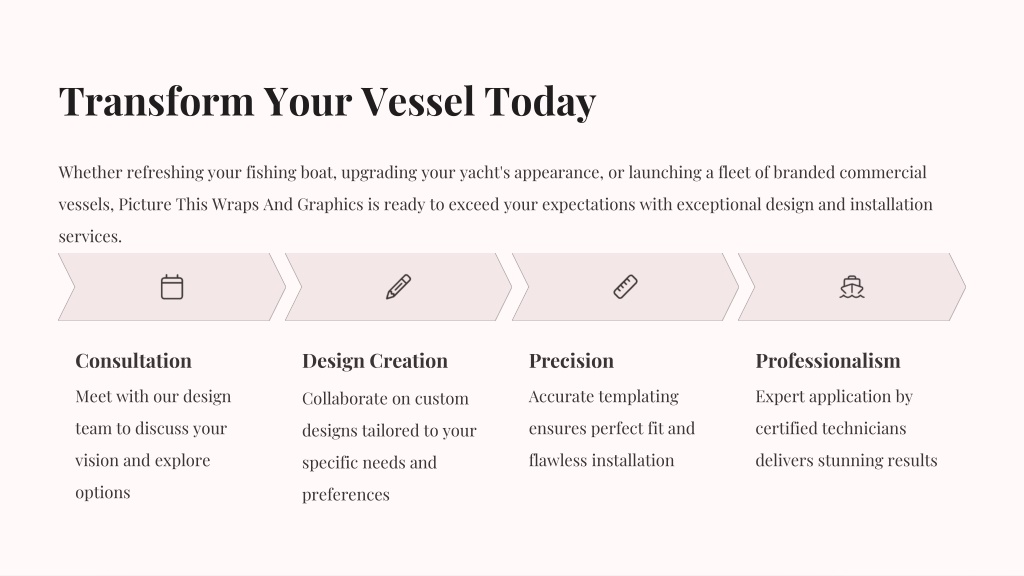Click the Accurate templating description text
The width and height of the screenshot is (1024, 576).
point(612,428)
